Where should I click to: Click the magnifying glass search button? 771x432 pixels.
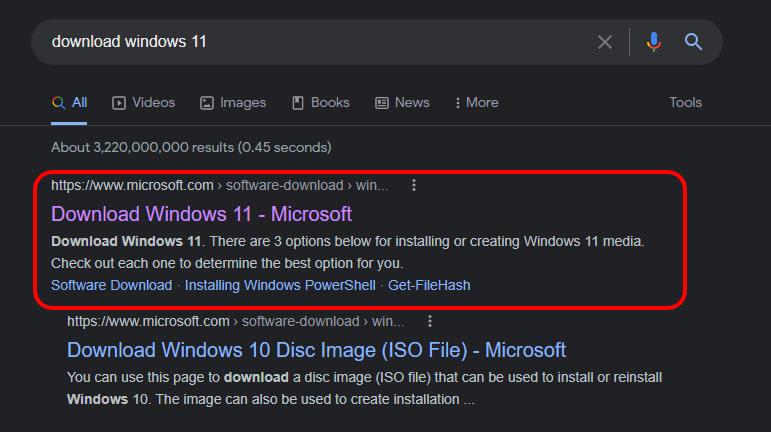[x=693, y=42]
